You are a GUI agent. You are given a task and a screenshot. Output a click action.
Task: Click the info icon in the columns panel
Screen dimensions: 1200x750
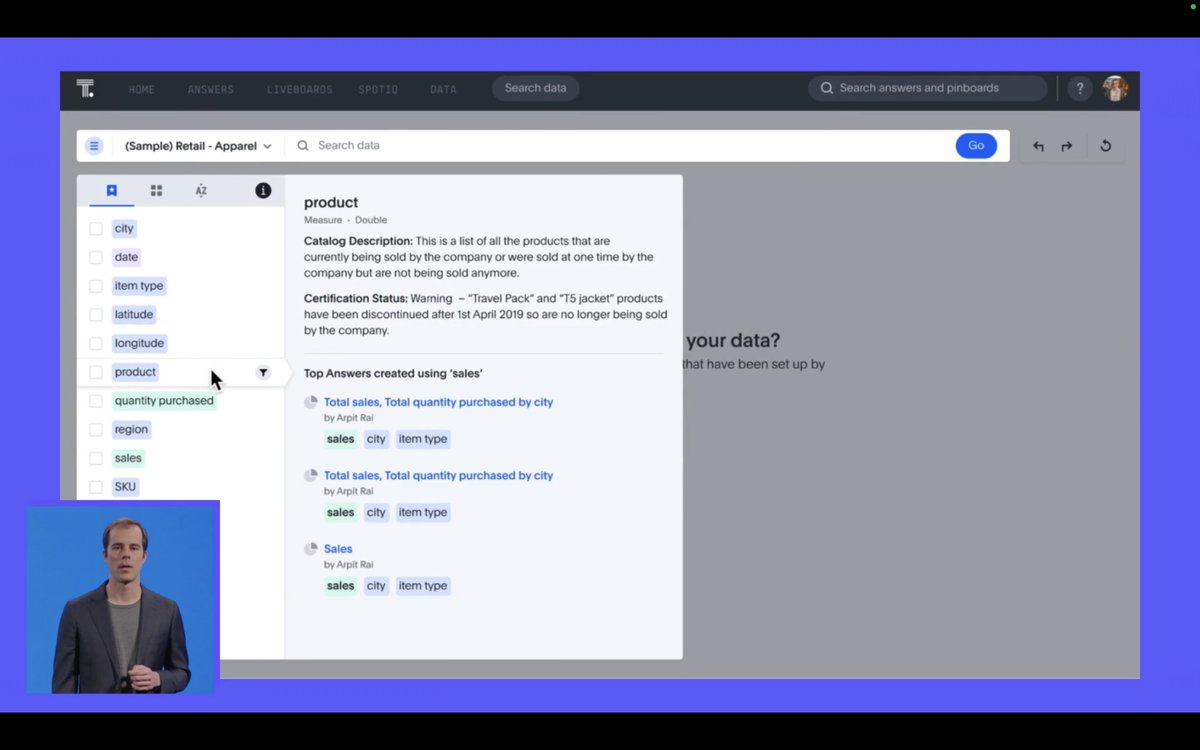[262, 190]
